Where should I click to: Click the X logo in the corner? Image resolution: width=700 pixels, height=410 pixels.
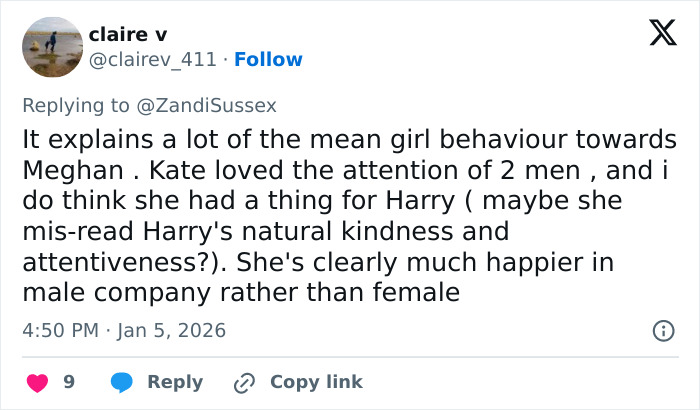click(656, 37)
